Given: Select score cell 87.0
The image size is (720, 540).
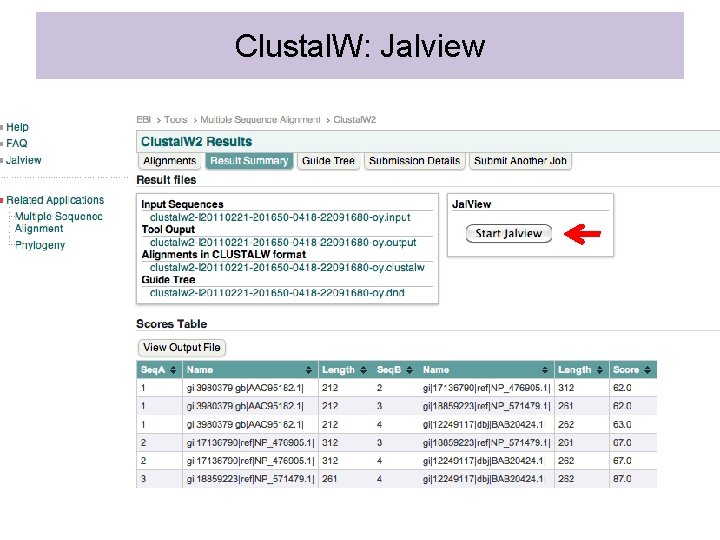Looking at the screenshot, I should pos(622,478).
